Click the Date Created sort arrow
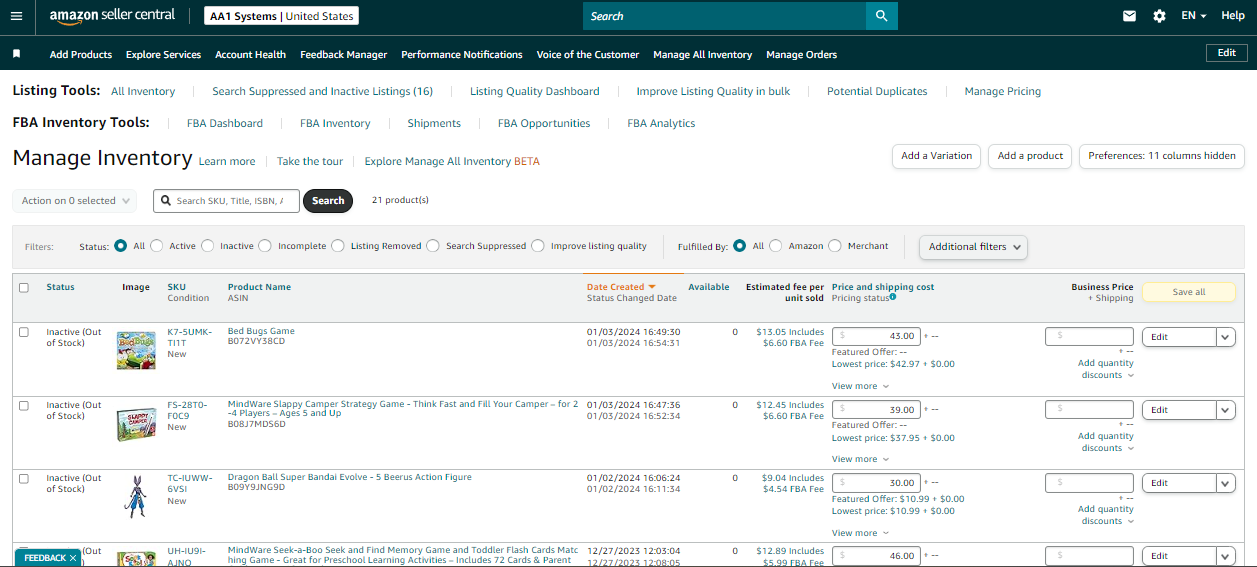Viewport: 1257px width, 567px height. (652, 287)
